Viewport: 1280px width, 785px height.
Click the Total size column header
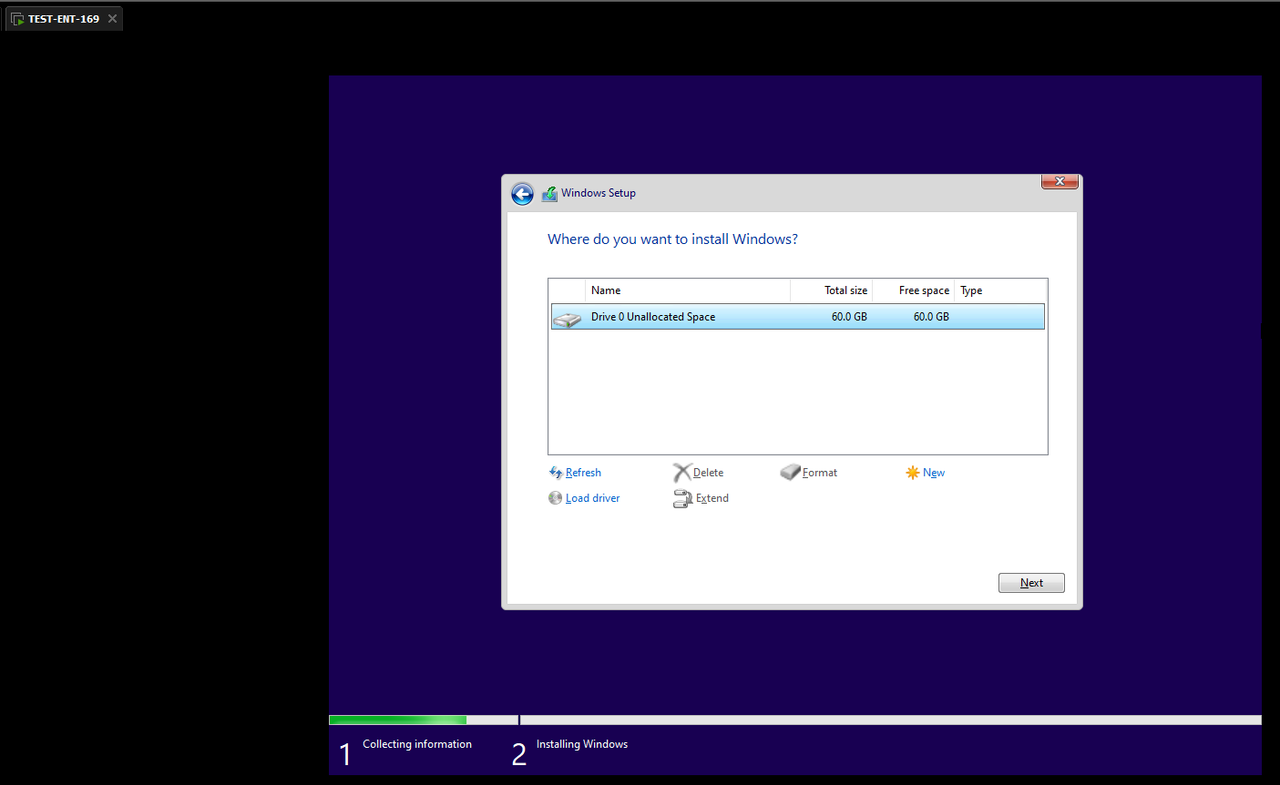coord(831,291)
